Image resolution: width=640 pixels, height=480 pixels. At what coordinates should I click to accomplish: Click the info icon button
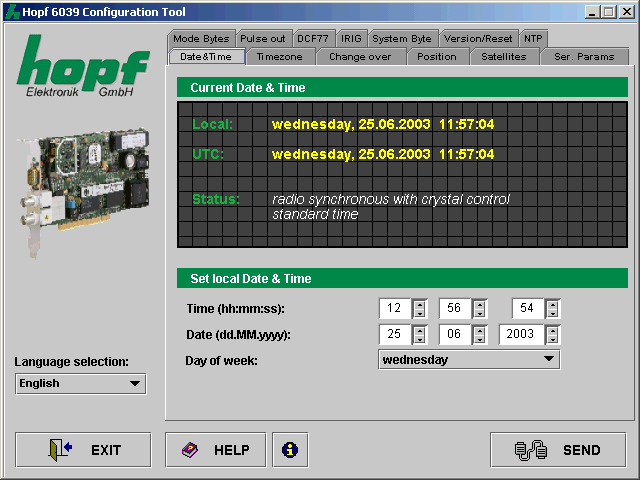pyautogui.click(x=290, y=450)
